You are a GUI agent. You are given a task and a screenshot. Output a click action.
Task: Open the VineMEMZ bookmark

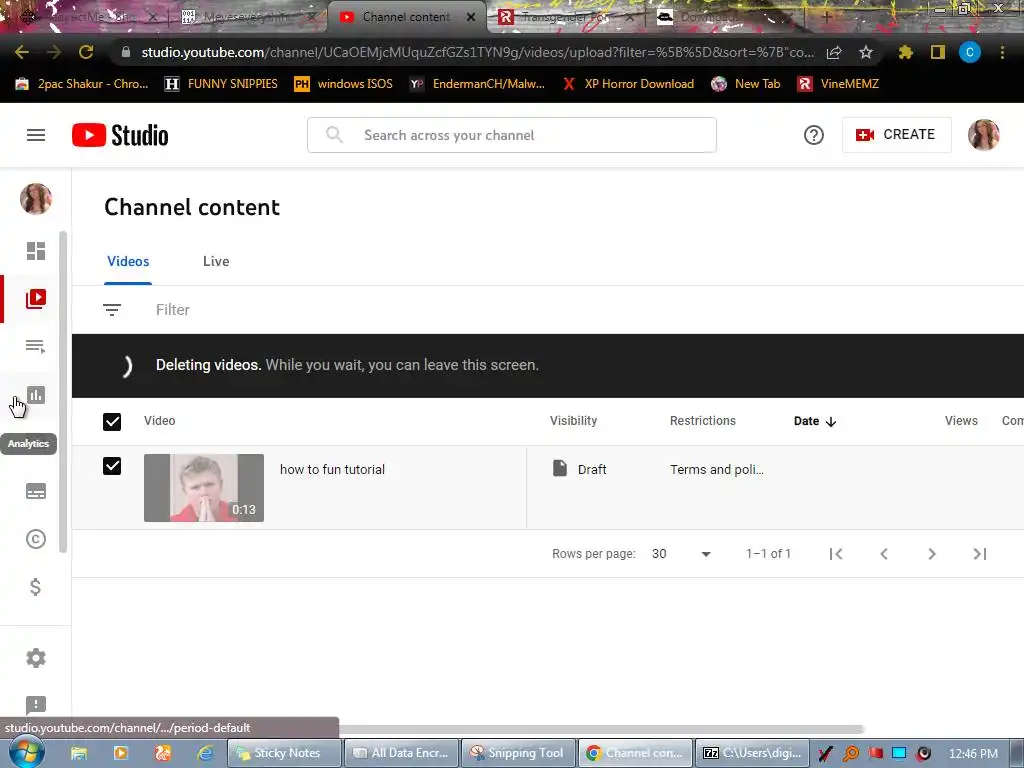838,84
